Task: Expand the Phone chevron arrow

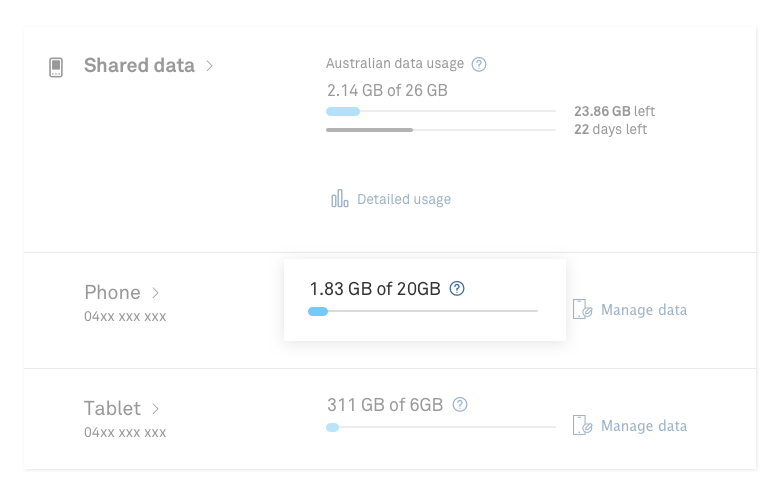Action: click(x=155, y=293)
